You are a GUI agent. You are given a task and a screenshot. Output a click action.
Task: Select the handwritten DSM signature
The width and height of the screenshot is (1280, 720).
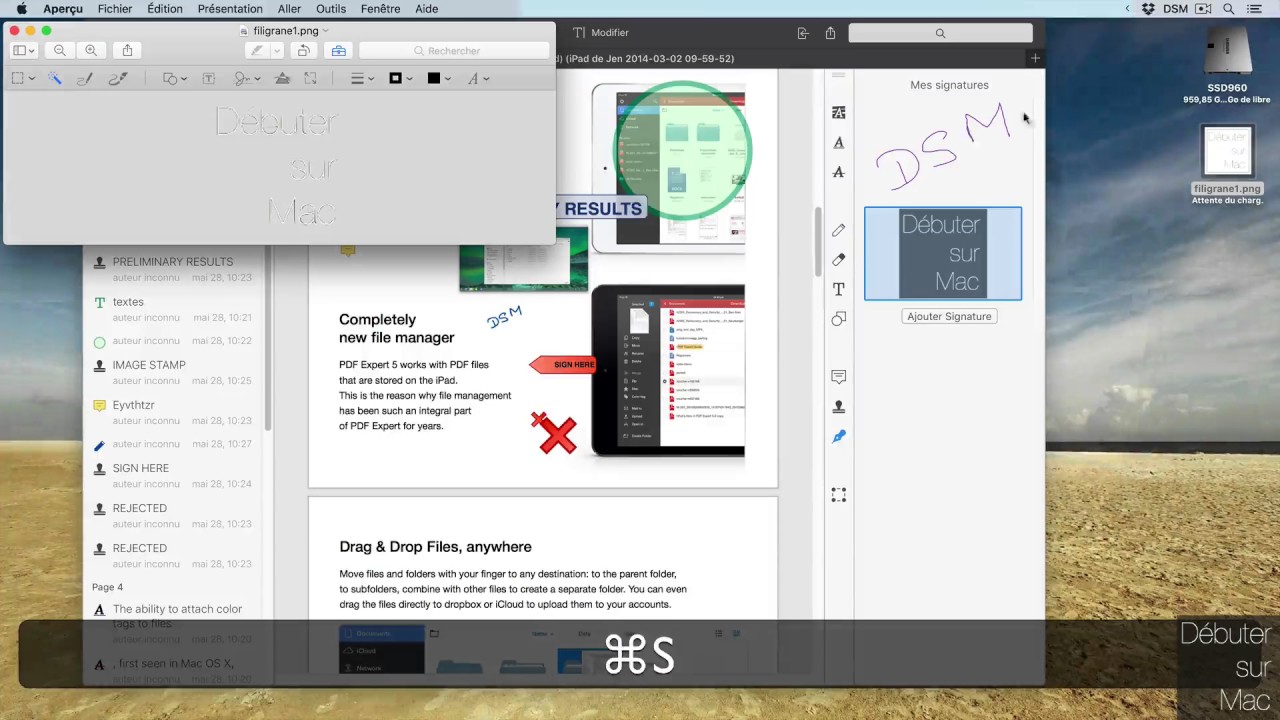click(944, 149)
